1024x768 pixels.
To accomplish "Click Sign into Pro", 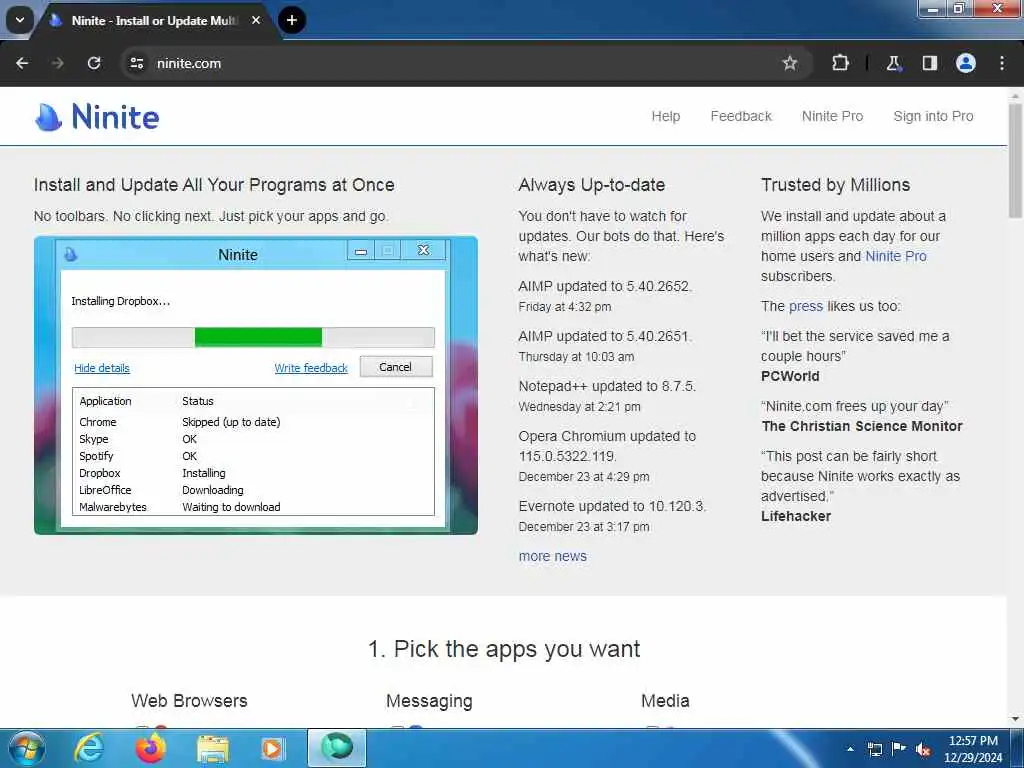I will point(933,116).
